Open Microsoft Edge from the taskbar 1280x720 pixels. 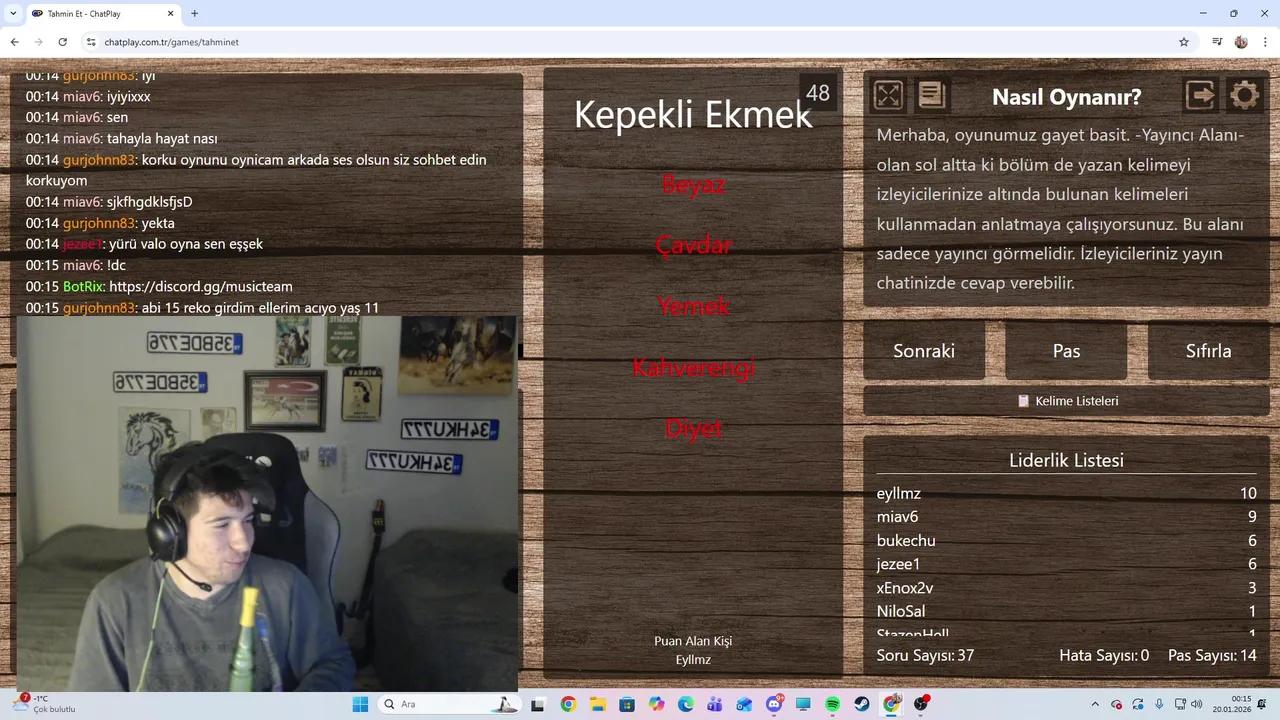point(686,704)
